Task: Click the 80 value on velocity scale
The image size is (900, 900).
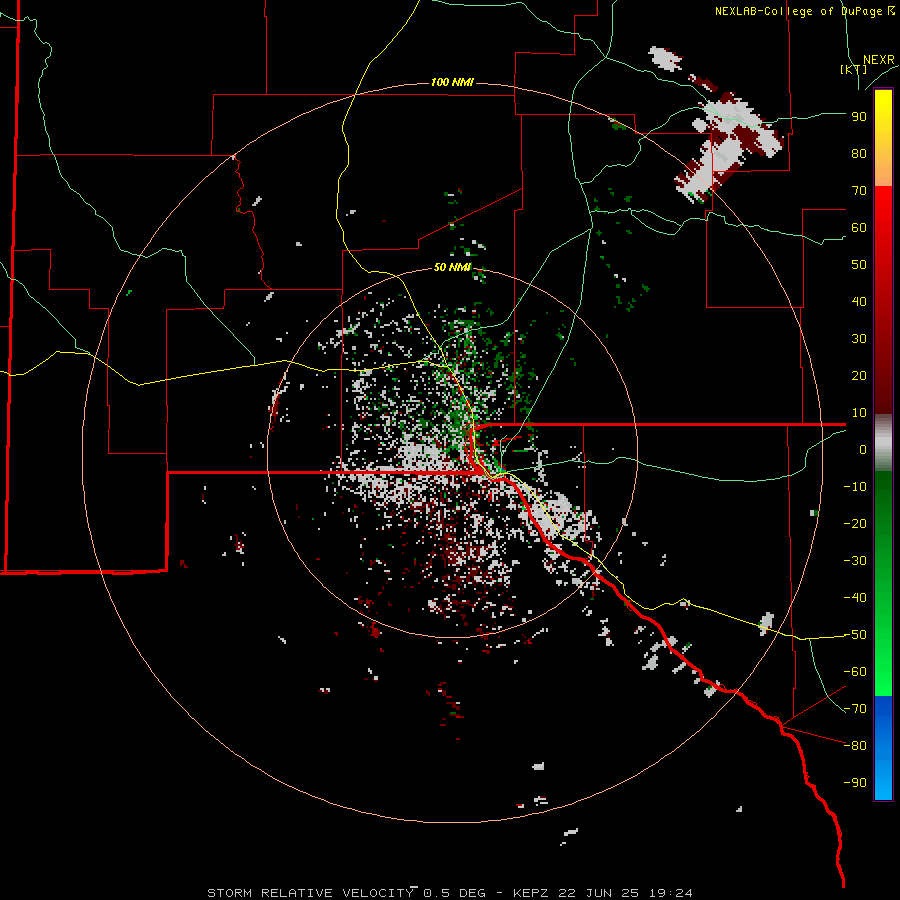Action: coord(859,153)
